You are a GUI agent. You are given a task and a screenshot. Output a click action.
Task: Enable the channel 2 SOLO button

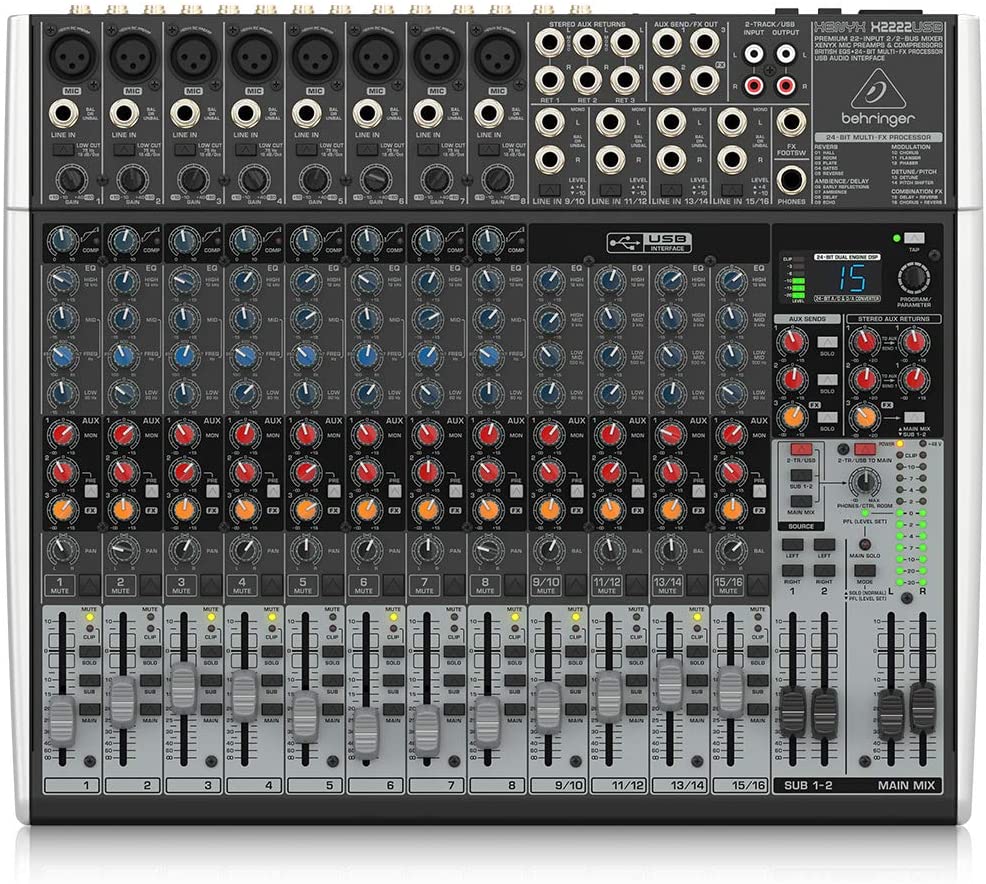(150, 652)
